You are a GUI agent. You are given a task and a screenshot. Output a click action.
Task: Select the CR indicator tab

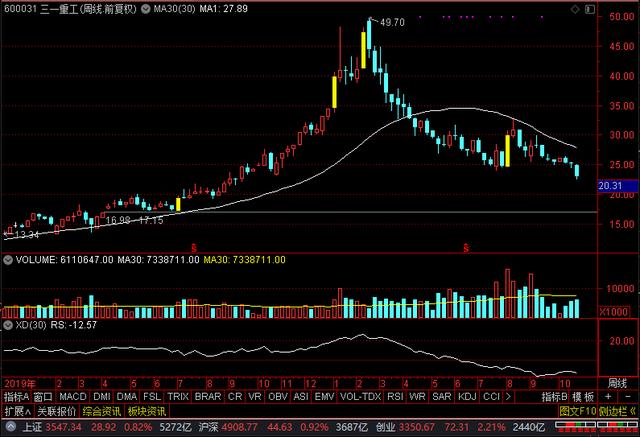235,397
